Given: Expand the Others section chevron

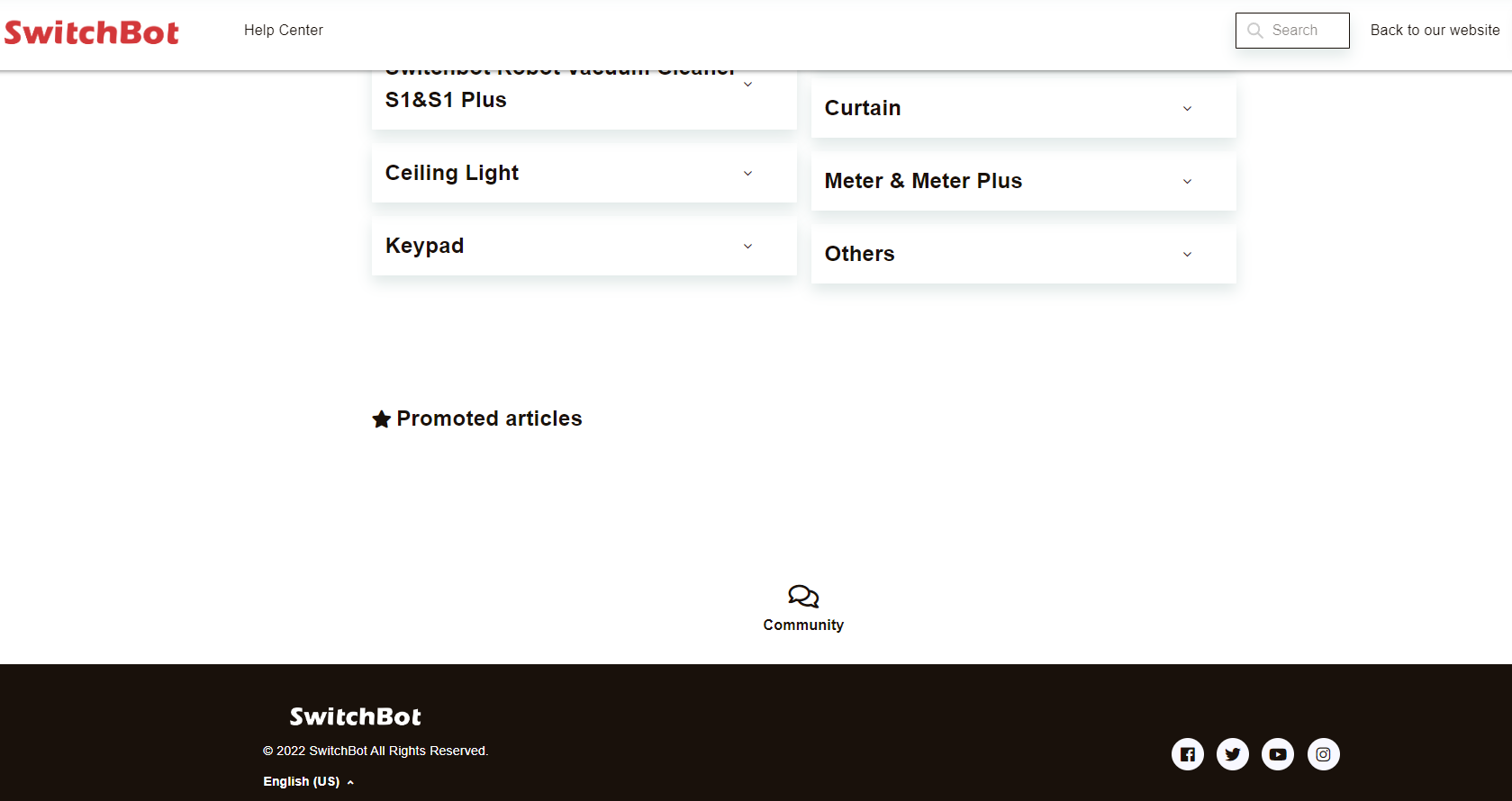Looking at the screenshot, I should [x=1187, y=255].
